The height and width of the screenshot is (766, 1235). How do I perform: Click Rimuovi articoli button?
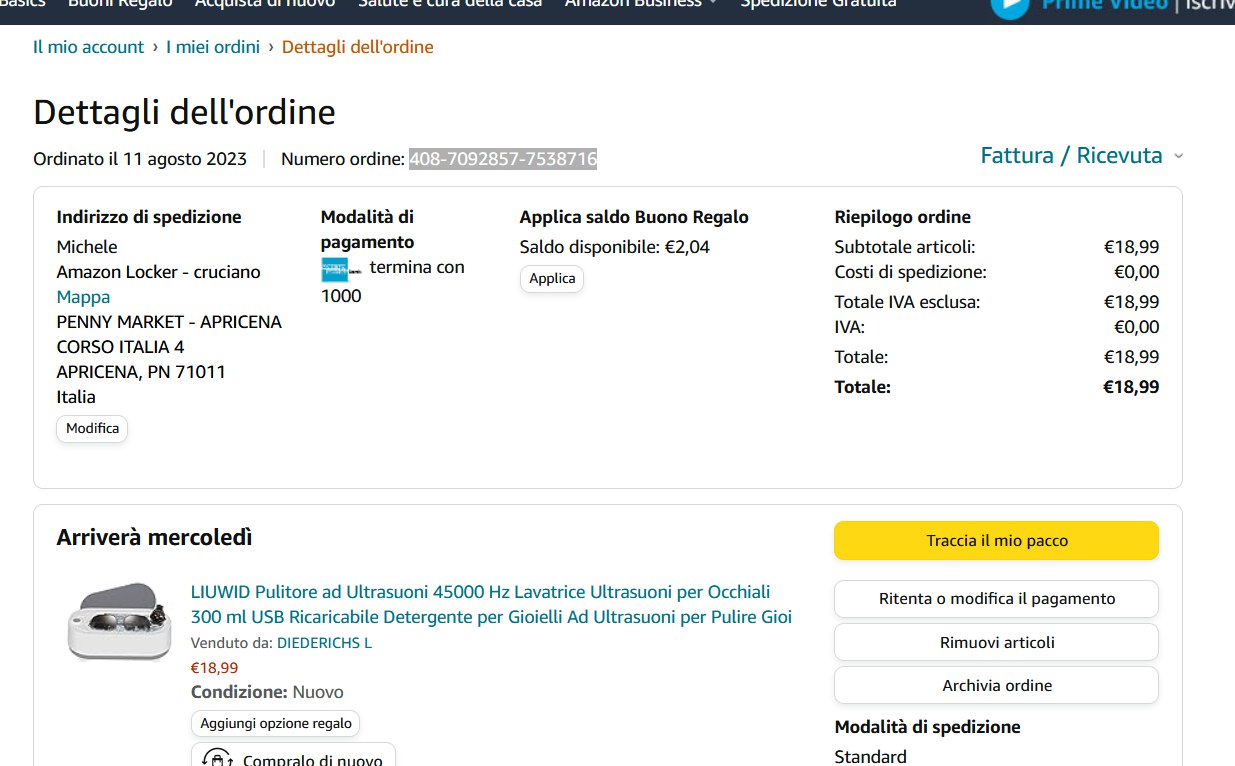[x=997, y=642]
